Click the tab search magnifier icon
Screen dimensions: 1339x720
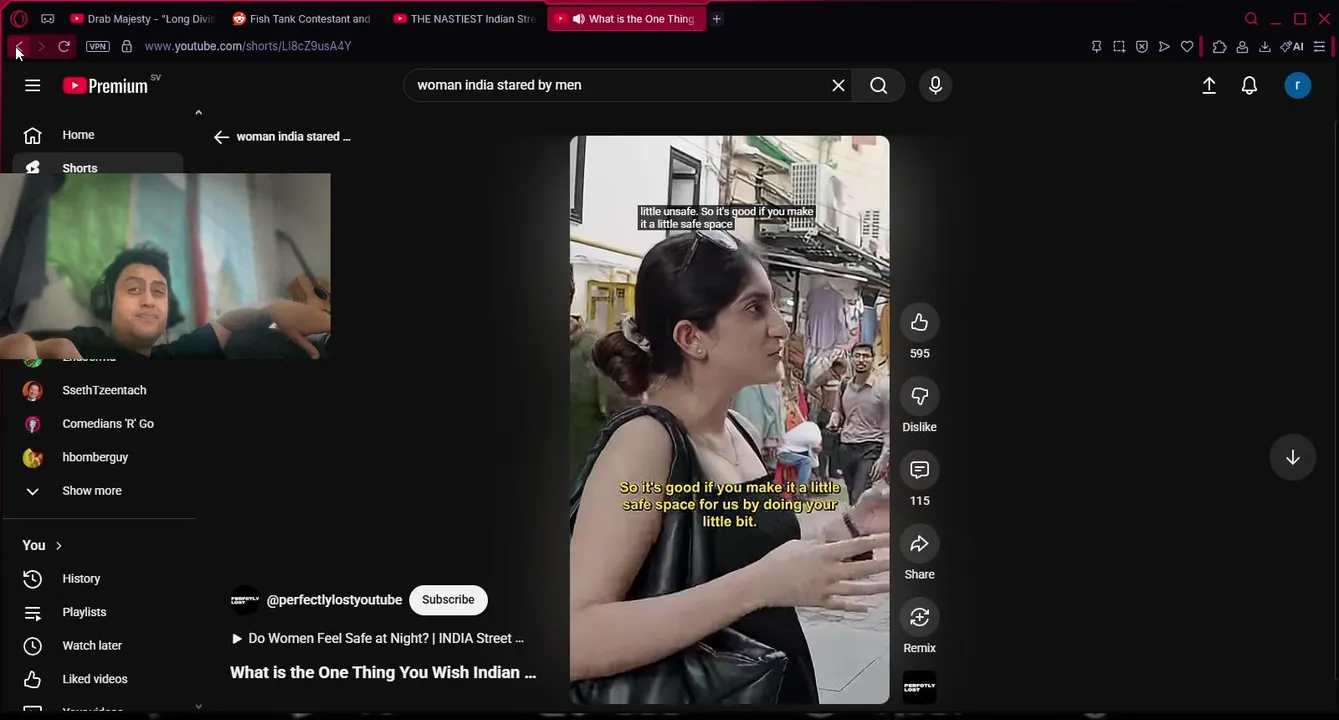pos(1251,18)
